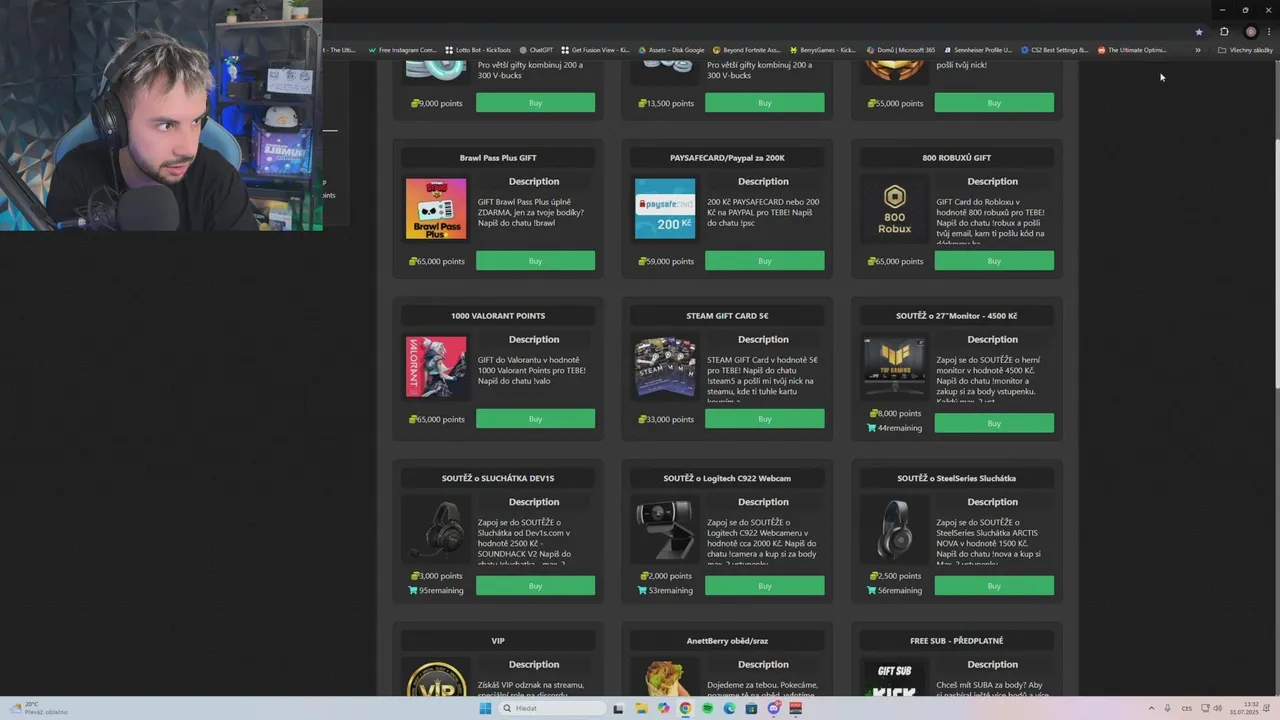
Task: Buy the 9,000 points item
Action: (x=535, y=103)
